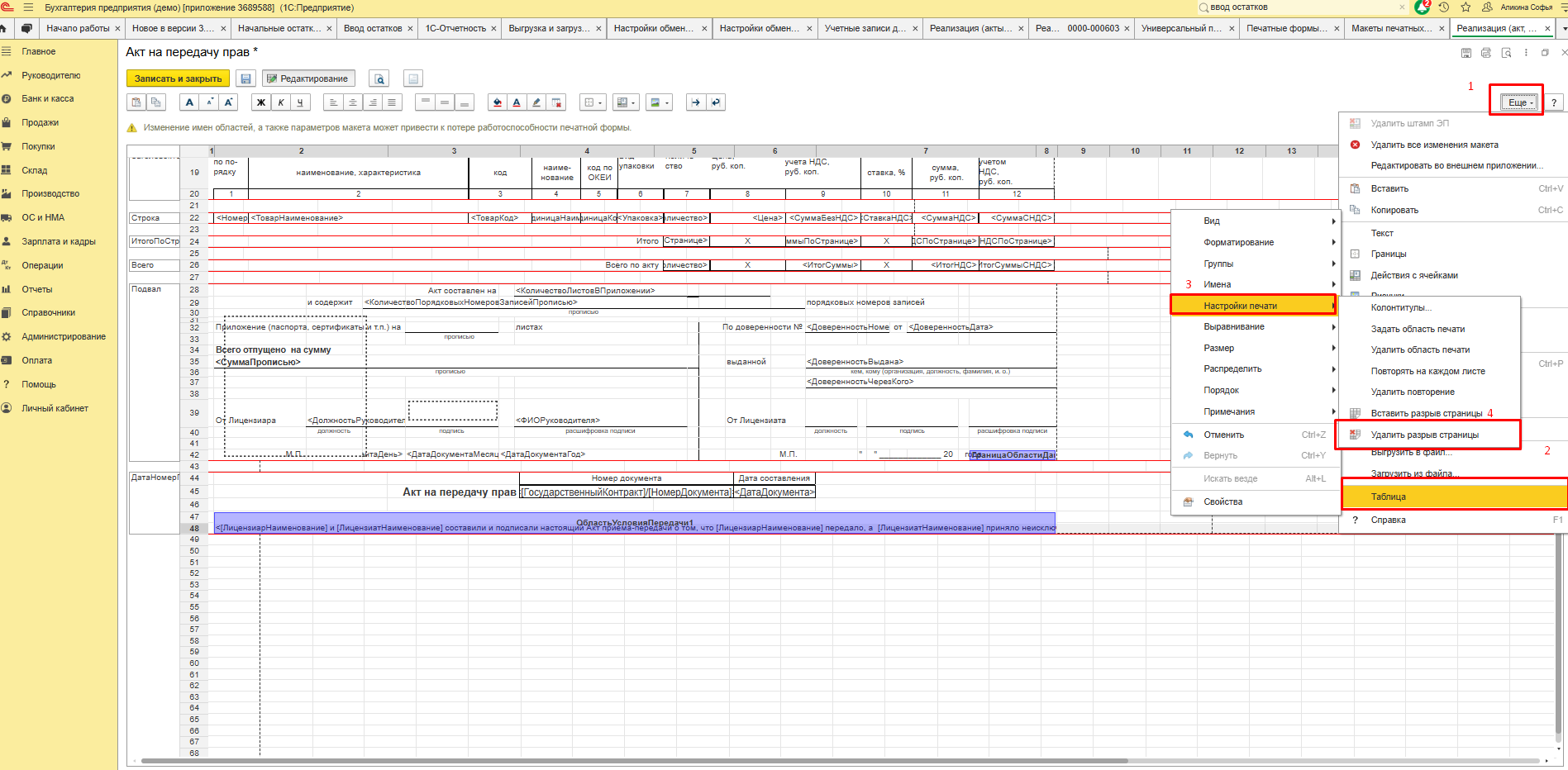Select 'Удалить разрыв страницы' menu entry

pos(1424,435)
